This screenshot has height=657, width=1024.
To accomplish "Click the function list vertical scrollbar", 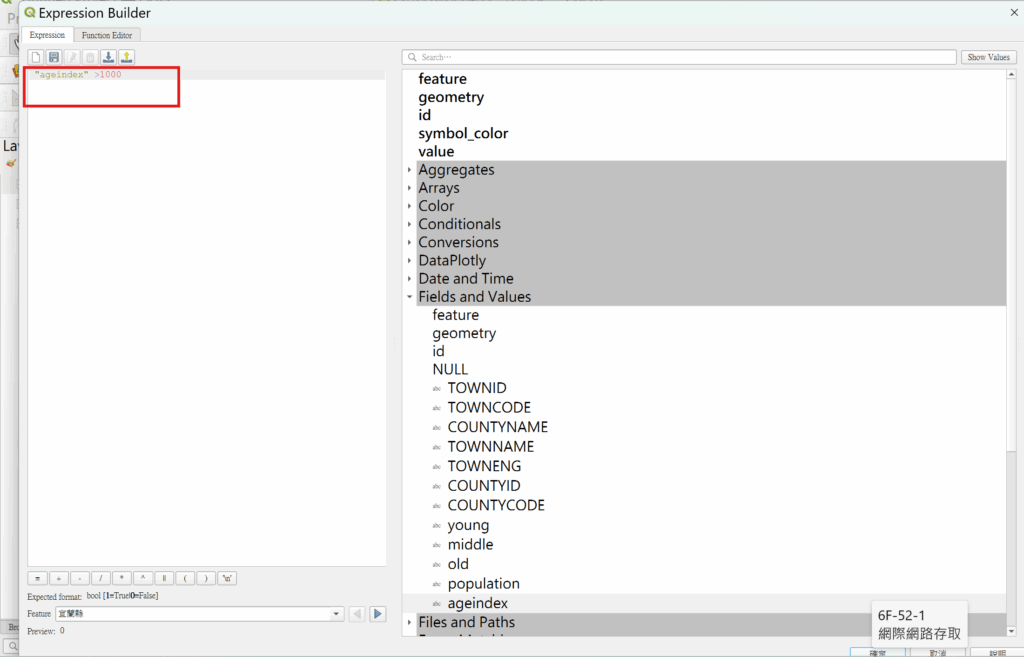I will 1011,264.
